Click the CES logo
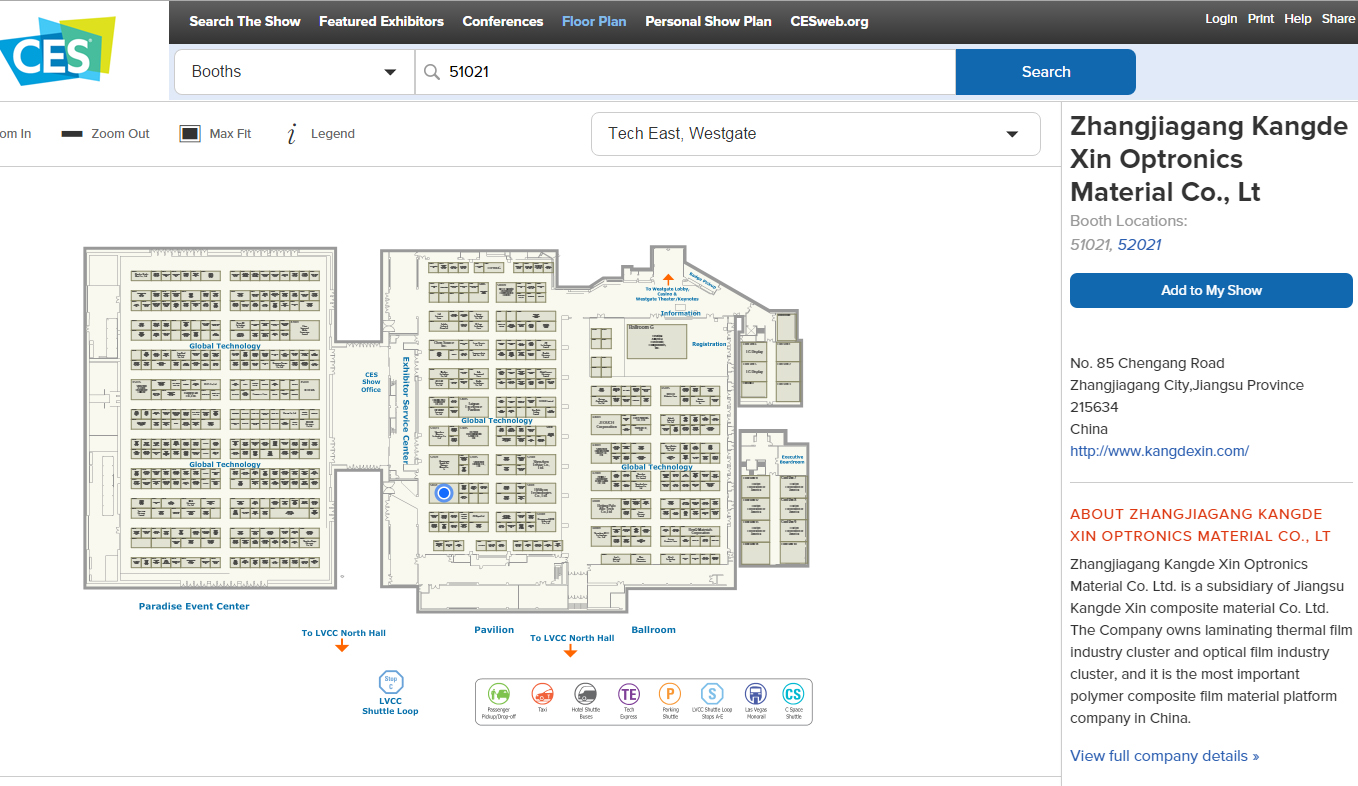This screenshot has height=786, width=1358. coord(57,50)
